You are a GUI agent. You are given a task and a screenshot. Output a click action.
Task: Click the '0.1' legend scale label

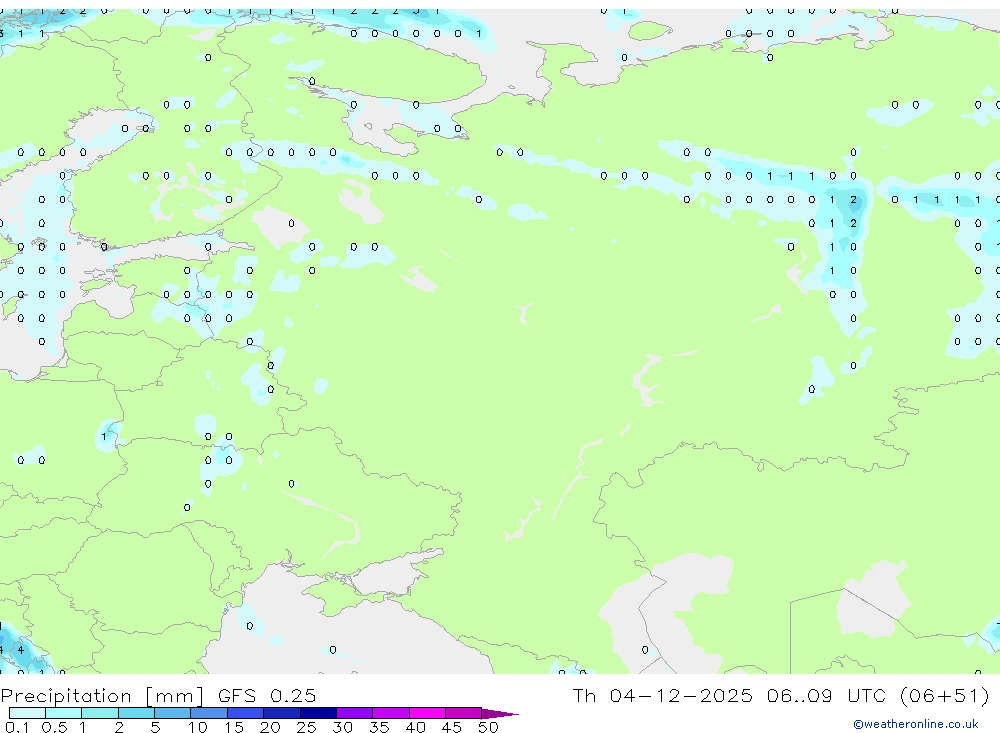17,727
